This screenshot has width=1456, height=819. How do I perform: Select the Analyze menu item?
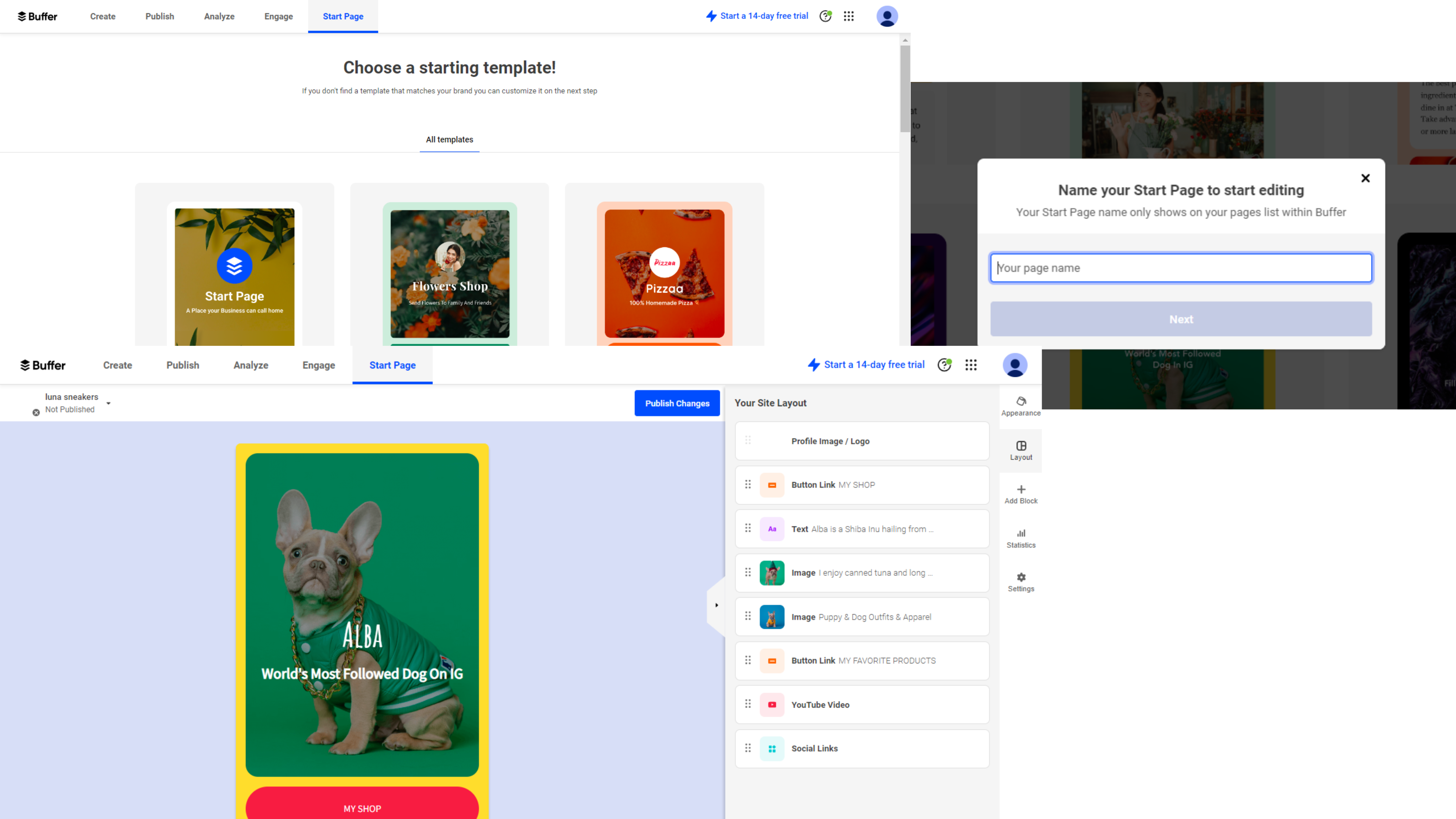pyautogui.click(x=218, y=16)
